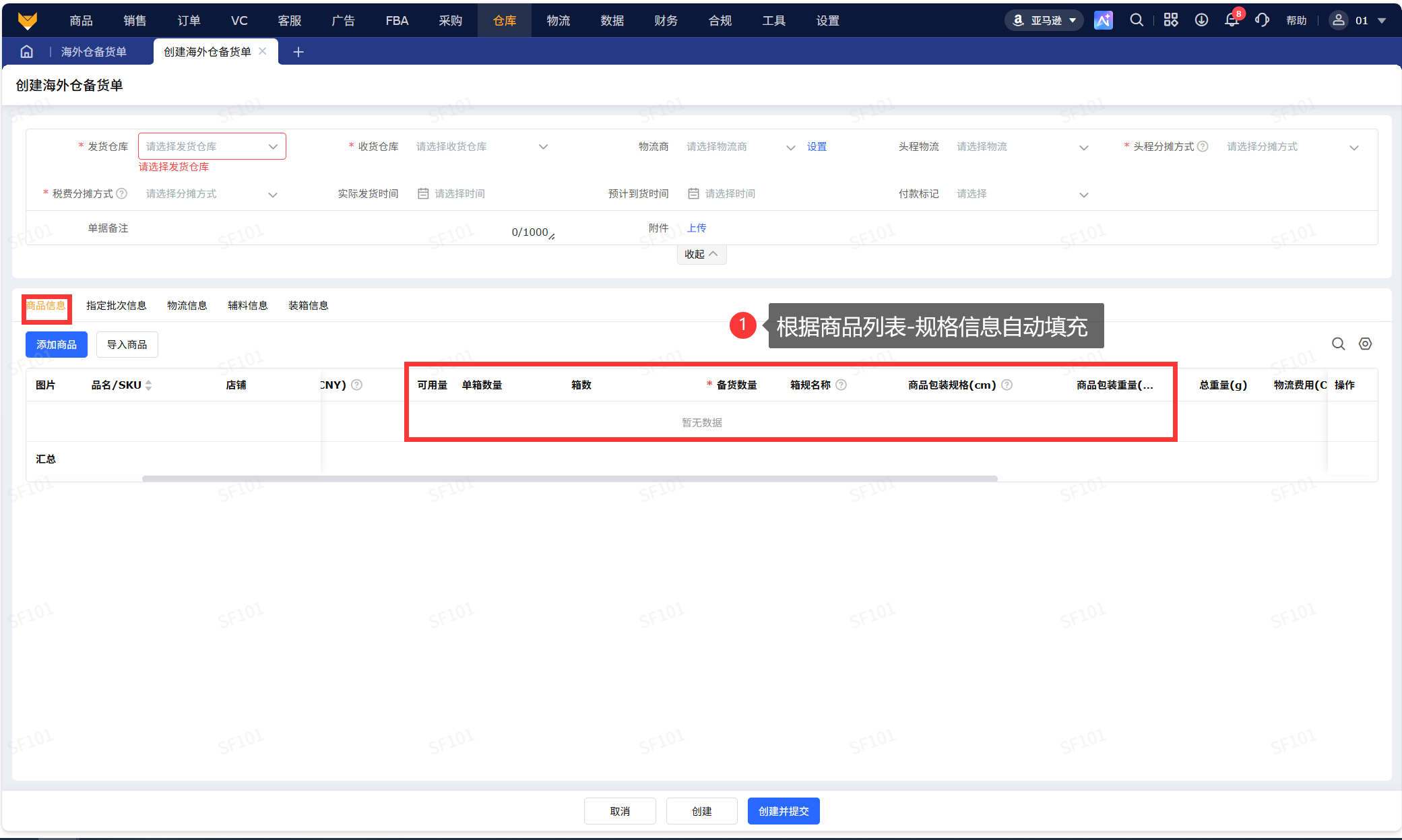Click the 单据备注 text area

coord(347,228)
